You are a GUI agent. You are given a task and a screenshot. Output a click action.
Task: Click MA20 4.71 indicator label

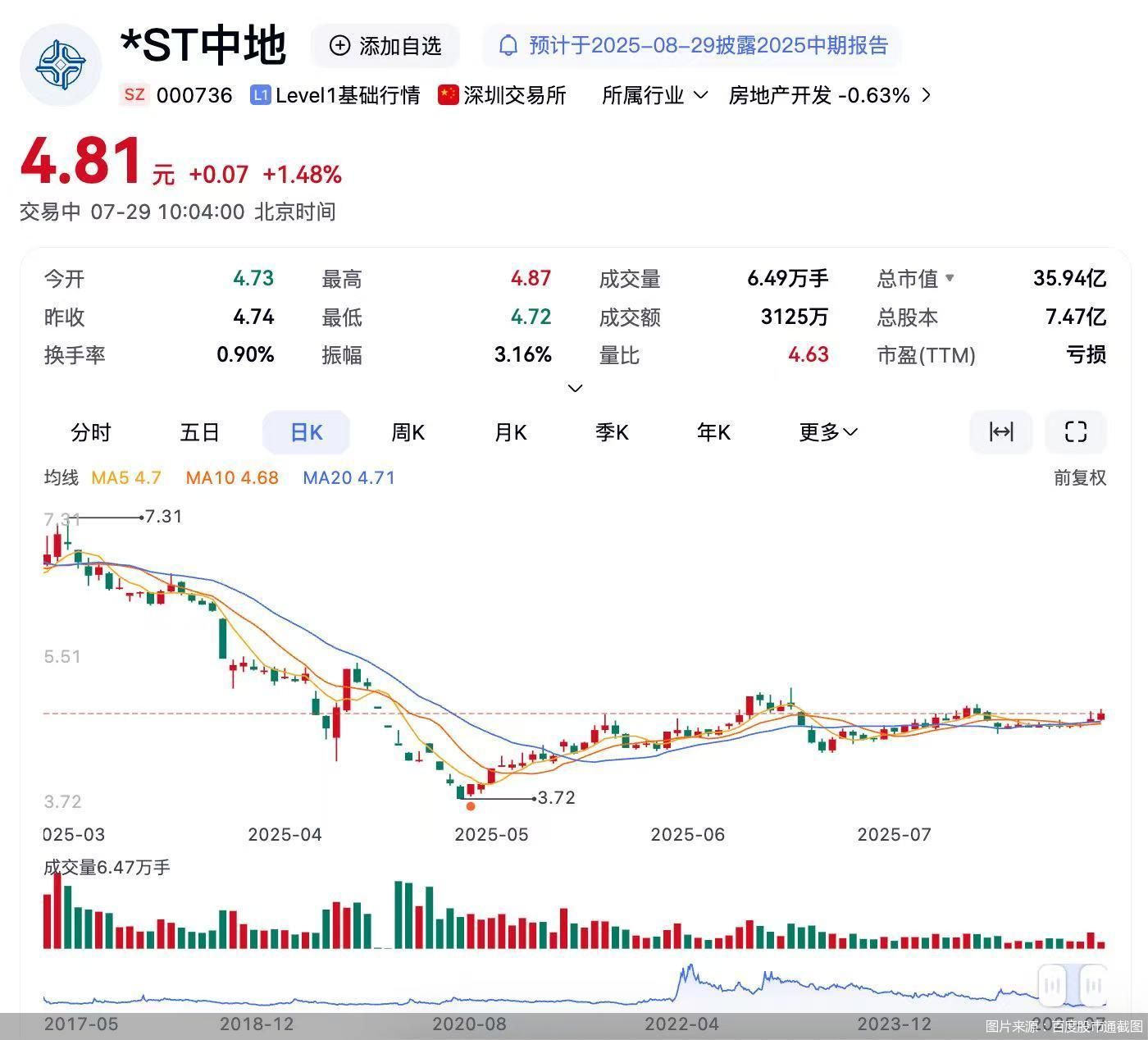coord(348,477)
